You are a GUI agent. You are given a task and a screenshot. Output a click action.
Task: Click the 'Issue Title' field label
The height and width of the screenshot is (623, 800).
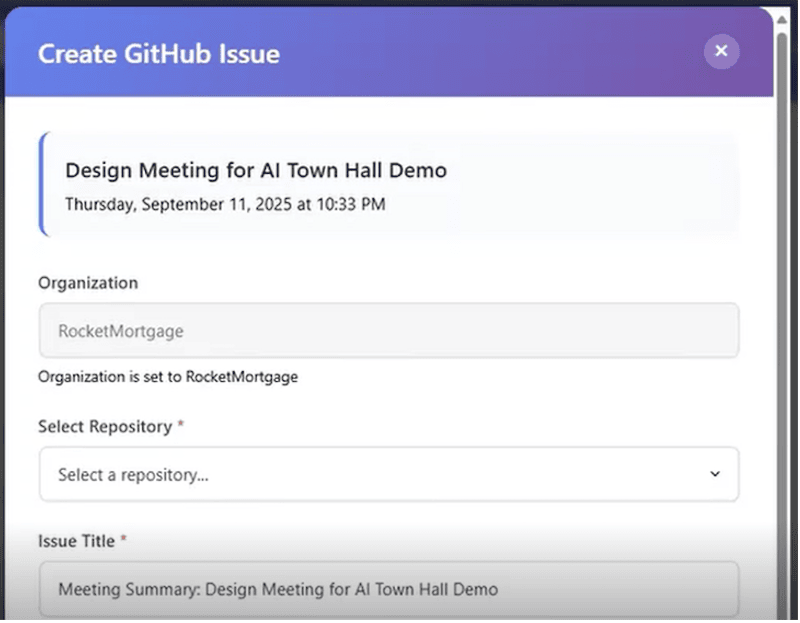pyautogui.click(x=75, y=541)
